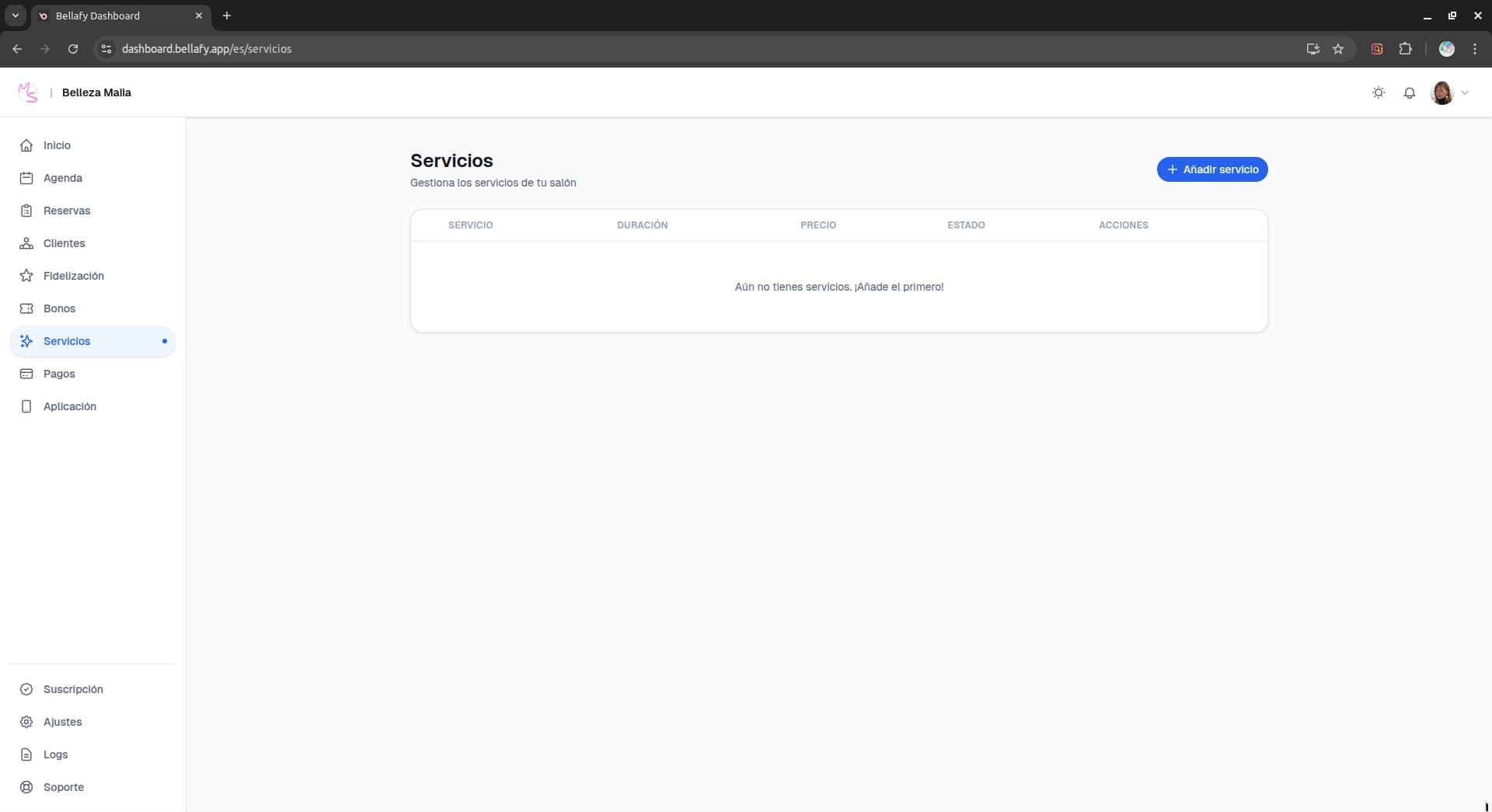Viewport: 1492px width, 812px height.
Task: Toggle light/dark theme with sun icon
Action: click(1379, 92)
